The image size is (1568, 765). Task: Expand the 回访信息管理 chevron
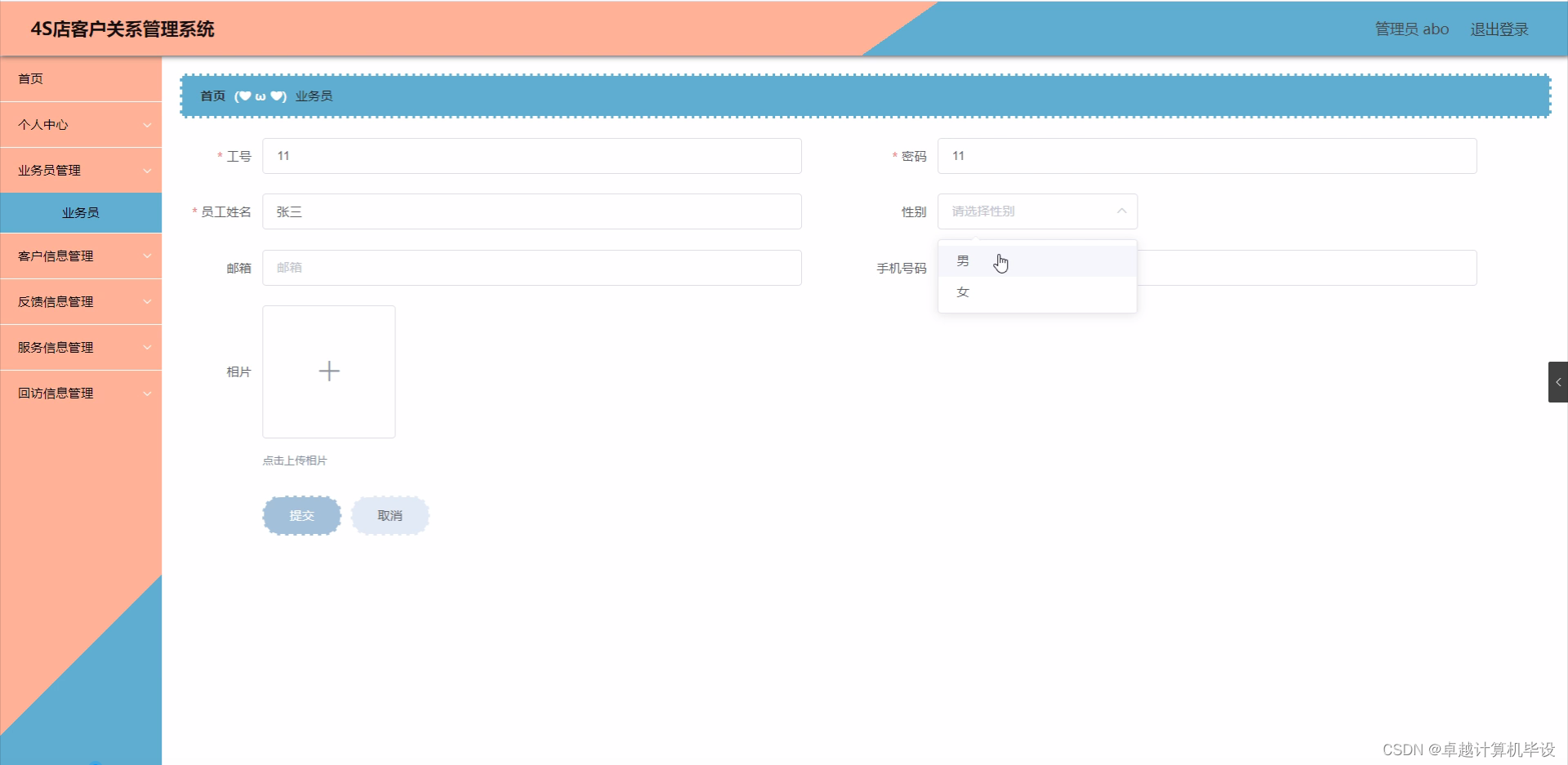(x=147, y=394)
